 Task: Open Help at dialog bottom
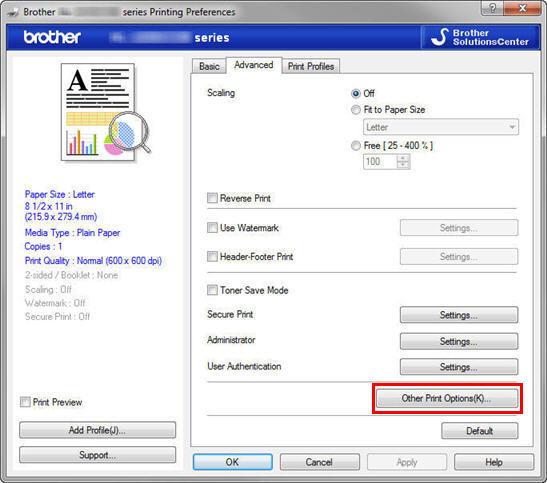(x=494, y=462)
